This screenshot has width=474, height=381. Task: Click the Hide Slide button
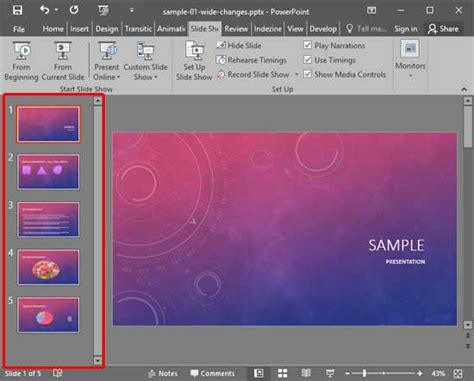239,45
